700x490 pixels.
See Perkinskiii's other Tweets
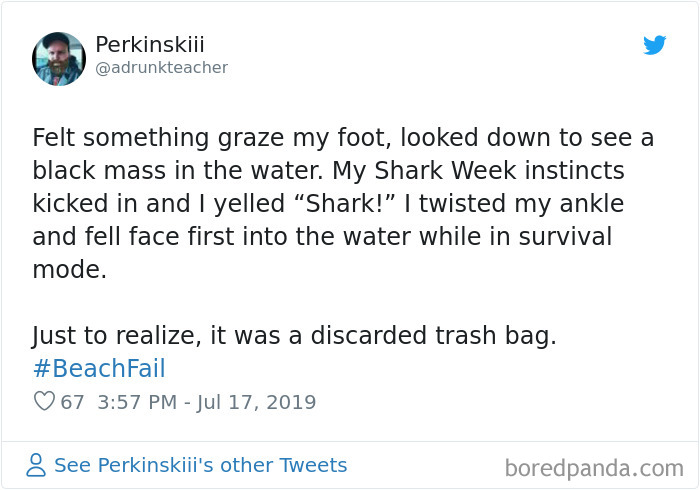[x=200, y=465]
